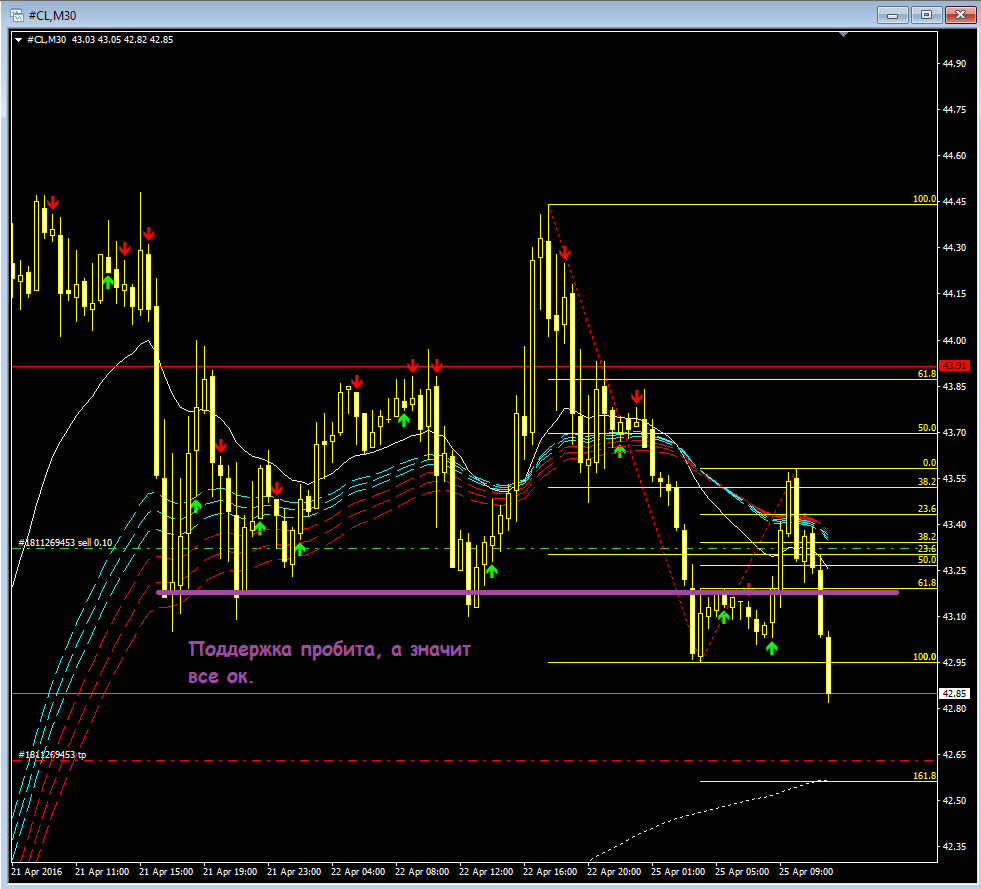Screen dimensions: 981x889
Task: Click the OHLC values '43.03 43.05 42.82 42.85'
Action: (x=123, y=39)
